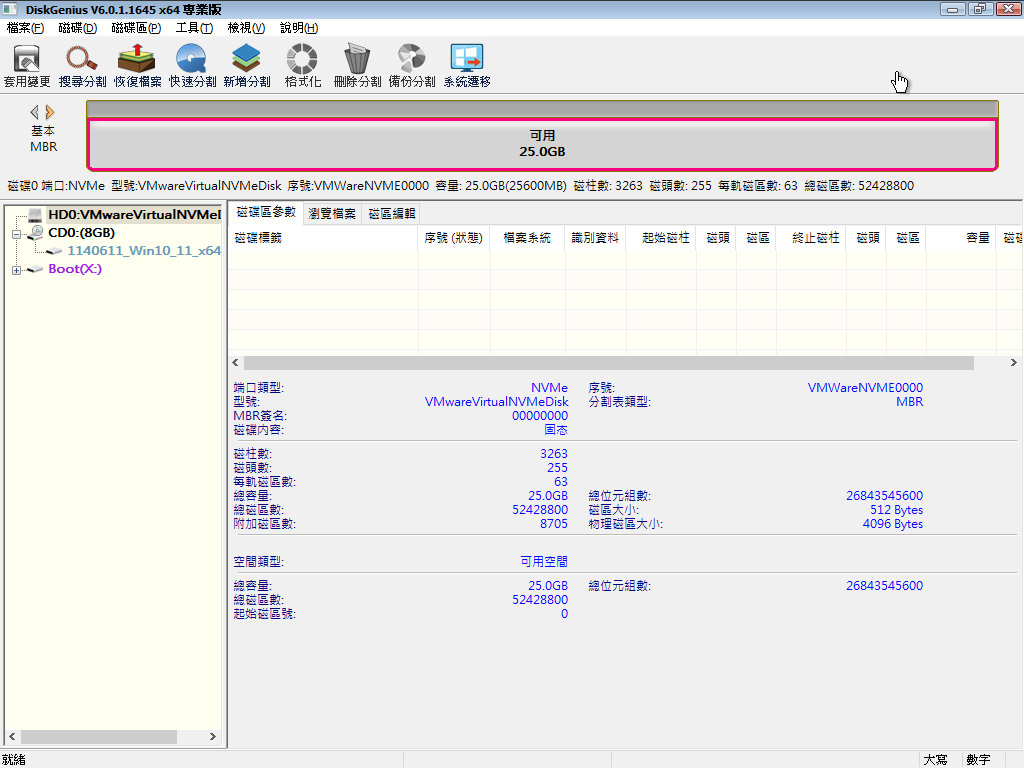Select the 25.0GB free space bar

pos(542,144)
